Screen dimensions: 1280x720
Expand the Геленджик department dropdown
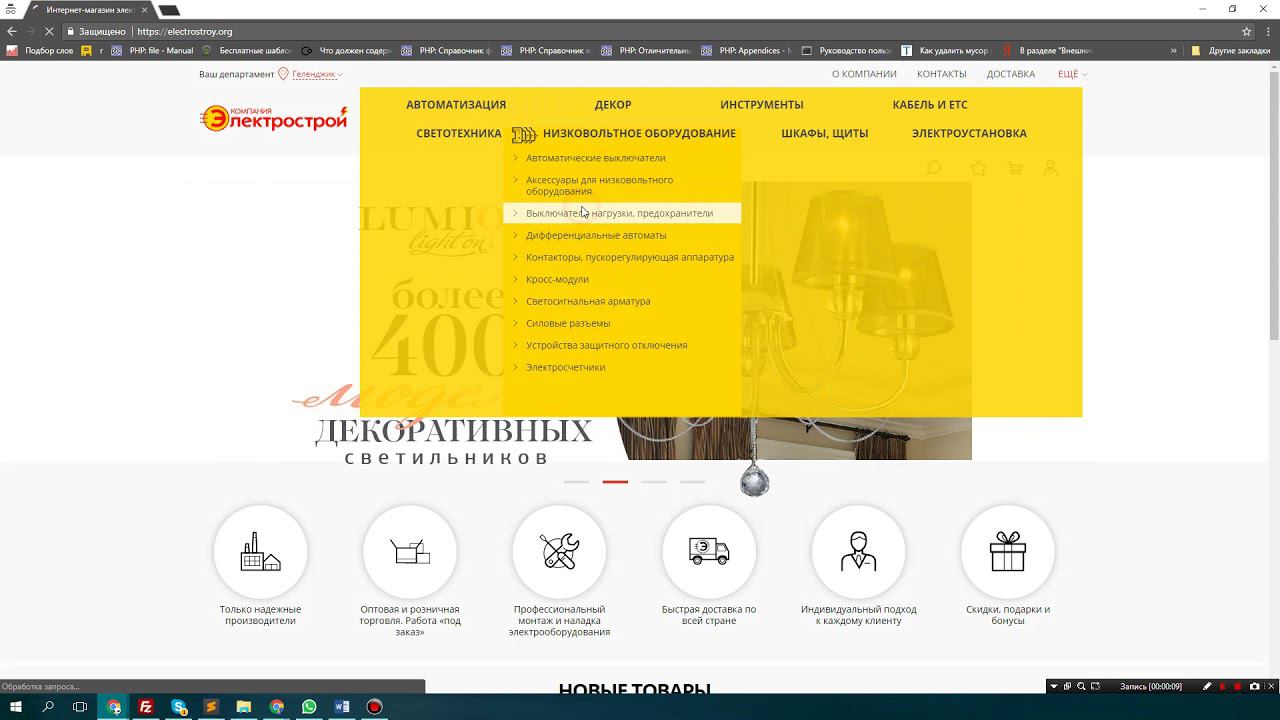(x=317, y=74)
